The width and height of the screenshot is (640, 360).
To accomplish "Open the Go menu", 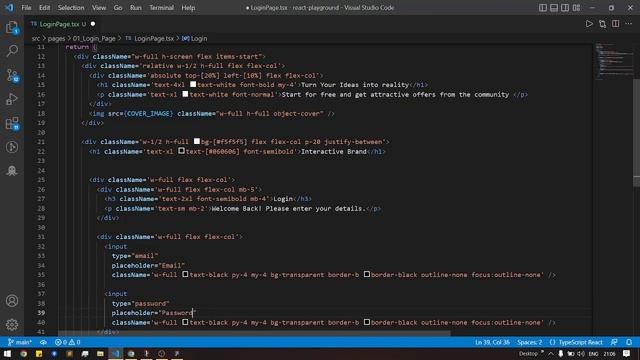I will pos(118,8).
